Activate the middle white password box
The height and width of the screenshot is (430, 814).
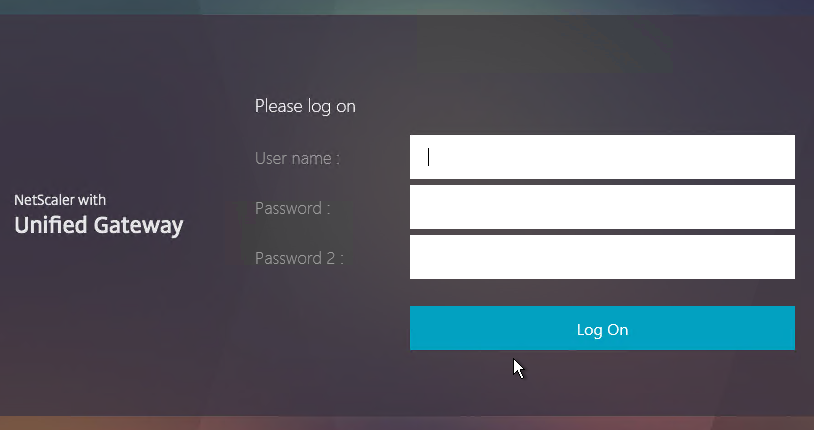tap(602, 207)
